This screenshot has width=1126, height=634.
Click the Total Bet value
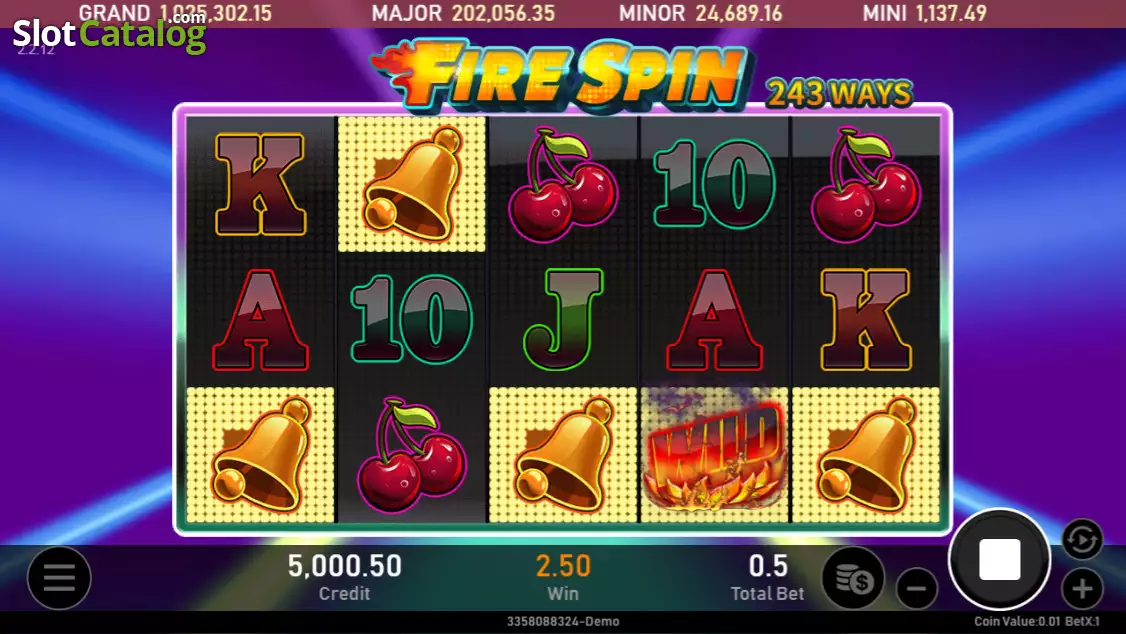(x=768, y=566)
